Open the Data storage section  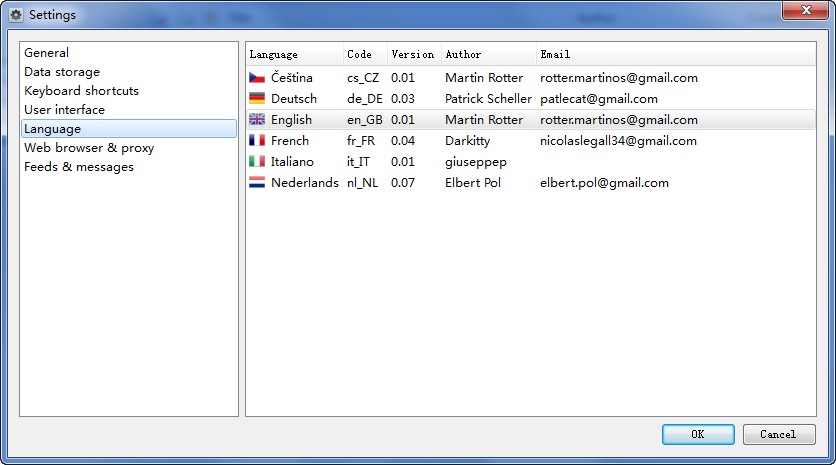(128, 72)
